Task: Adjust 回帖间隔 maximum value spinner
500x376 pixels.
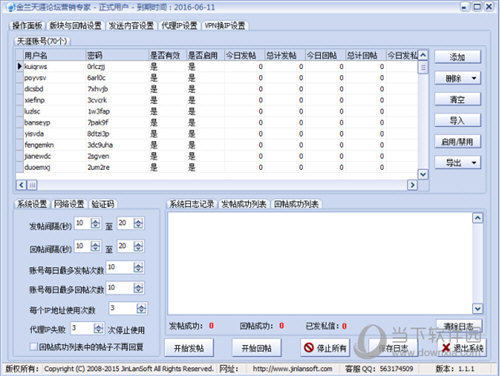Action: [x=138, y=246]
